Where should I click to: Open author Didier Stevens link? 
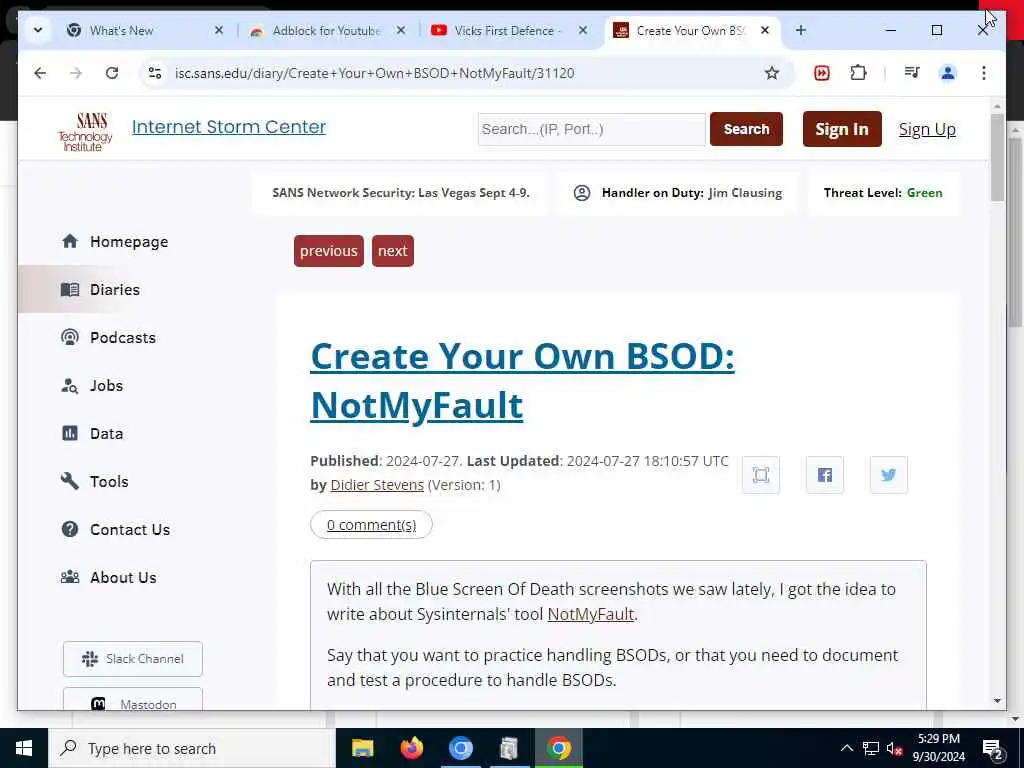377,485
